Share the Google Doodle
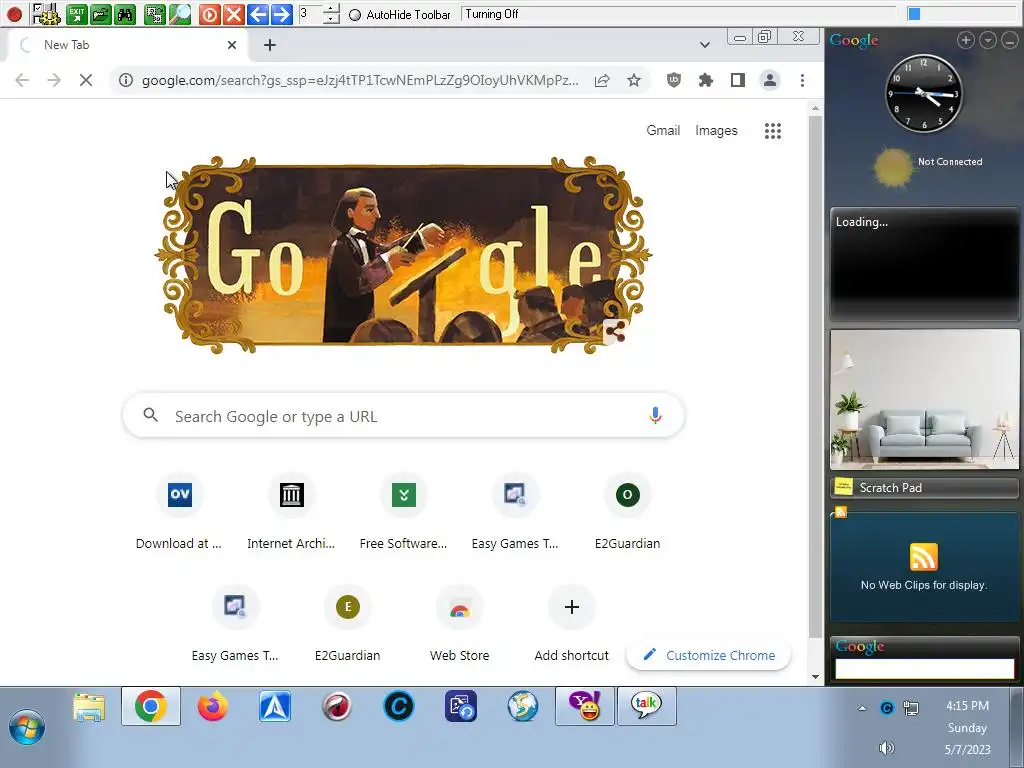The height and width of the screenshot is (768, 1024). pos(615,332)
